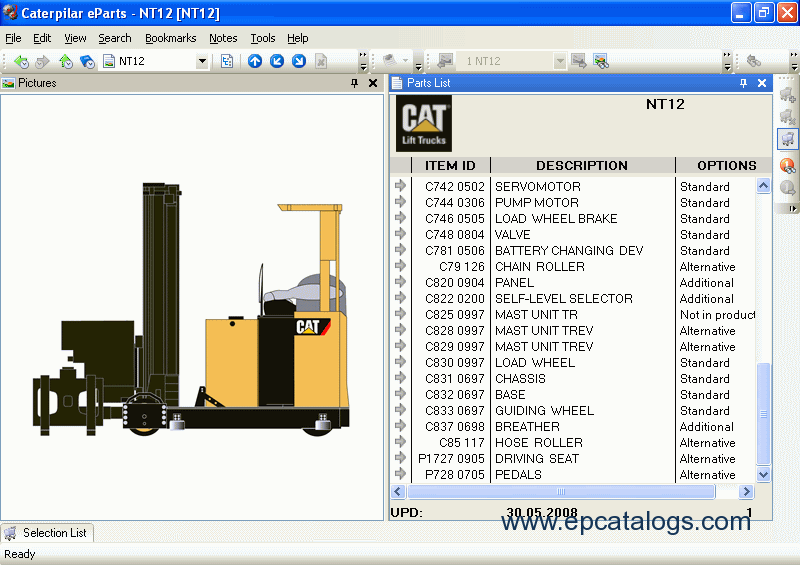Select item ID C748 0804

click(x=455, y=235)
